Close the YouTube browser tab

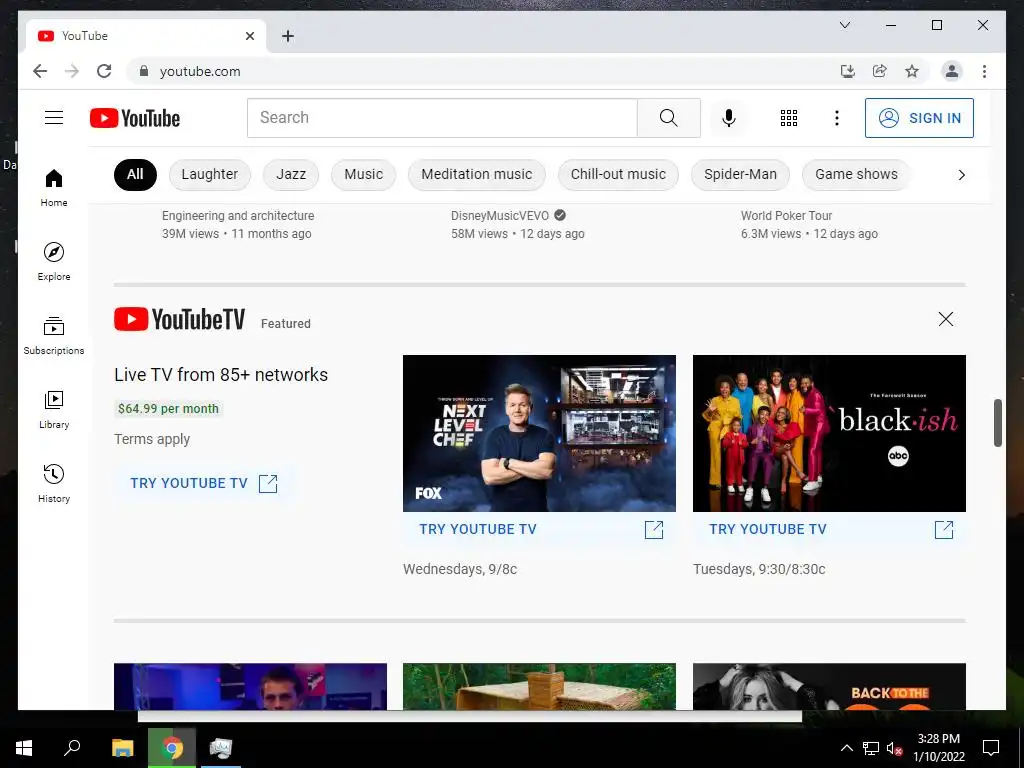pos(249,36)
